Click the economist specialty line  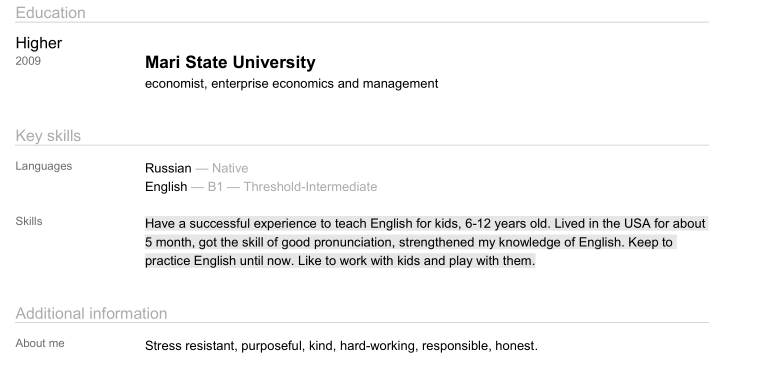pos(291,84)
